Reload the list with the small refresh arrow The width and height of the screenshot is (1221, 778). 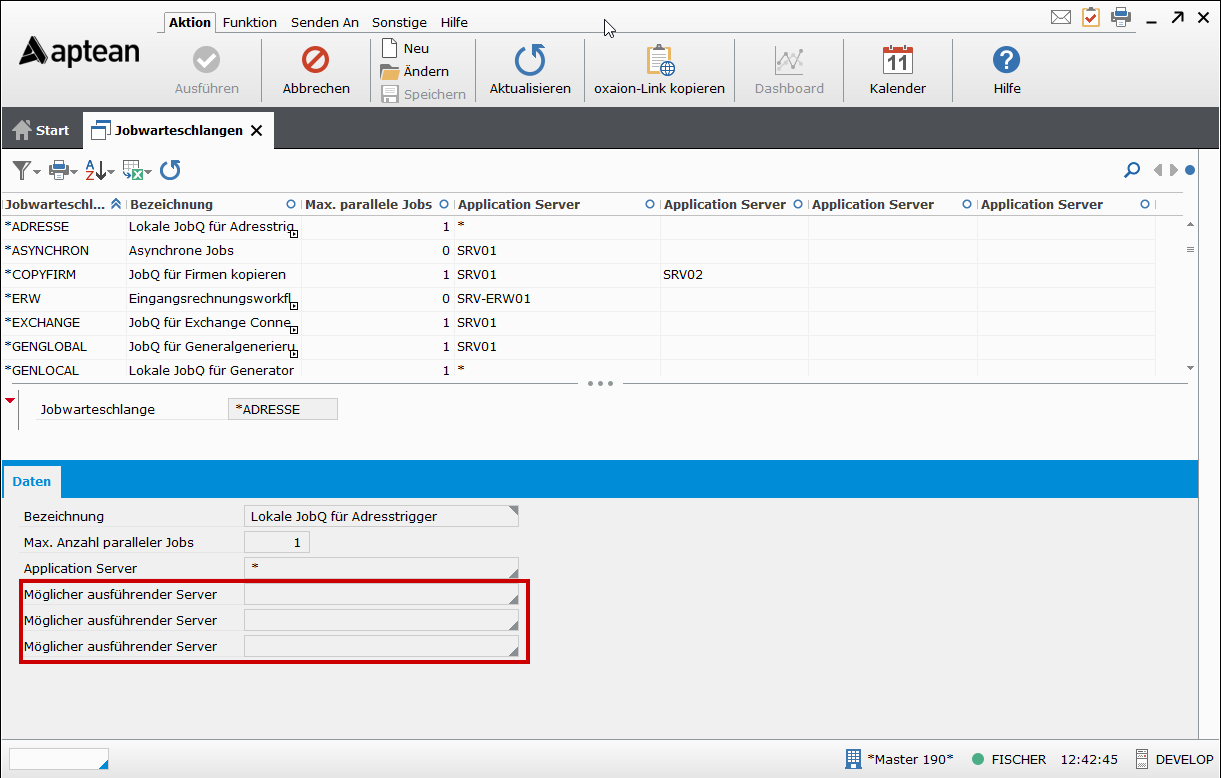coord(170,170)
